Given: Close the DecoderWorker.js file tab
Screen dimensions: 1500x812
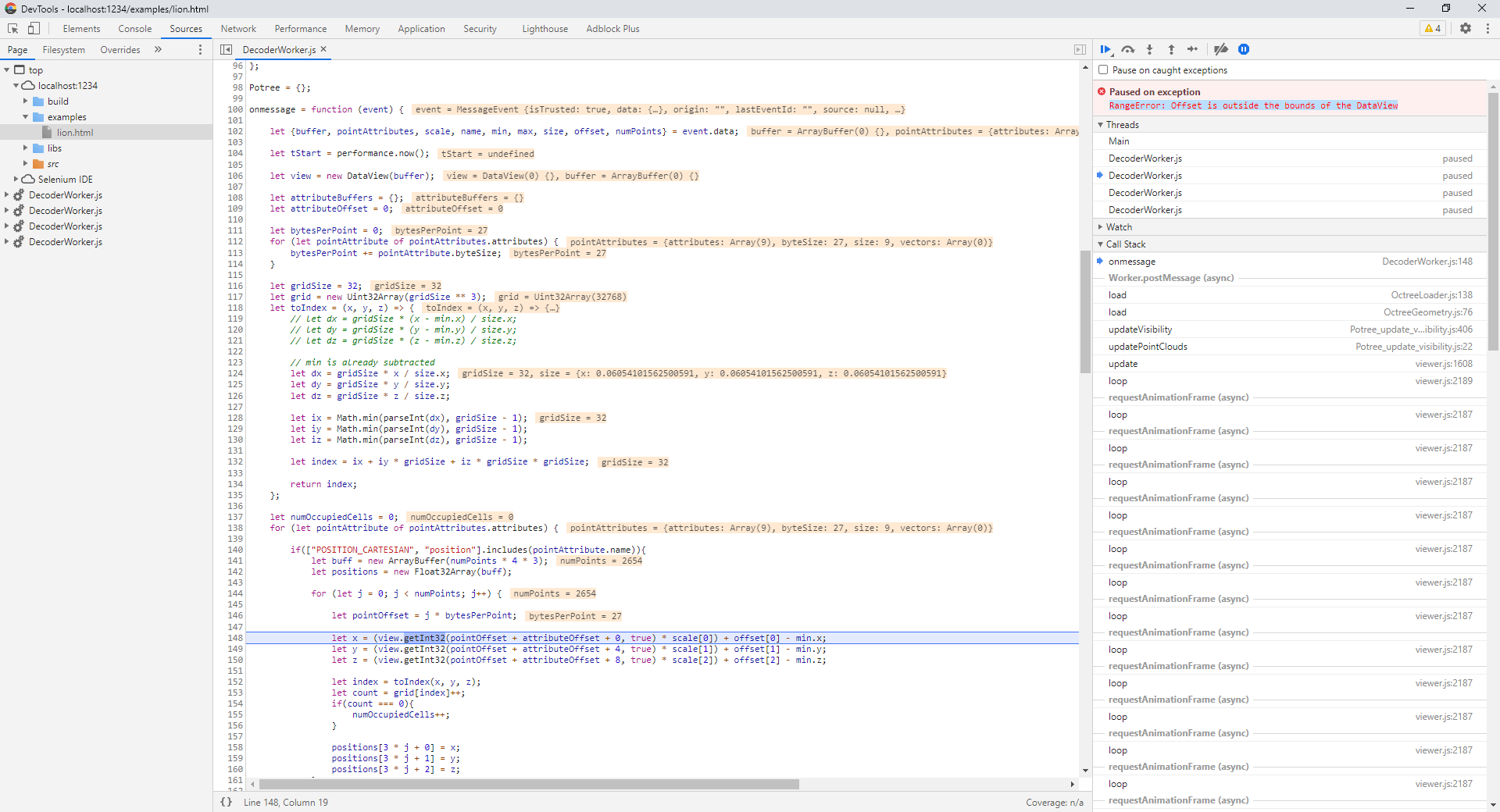Looking at the screenshot, I should [x=323, y=49].
